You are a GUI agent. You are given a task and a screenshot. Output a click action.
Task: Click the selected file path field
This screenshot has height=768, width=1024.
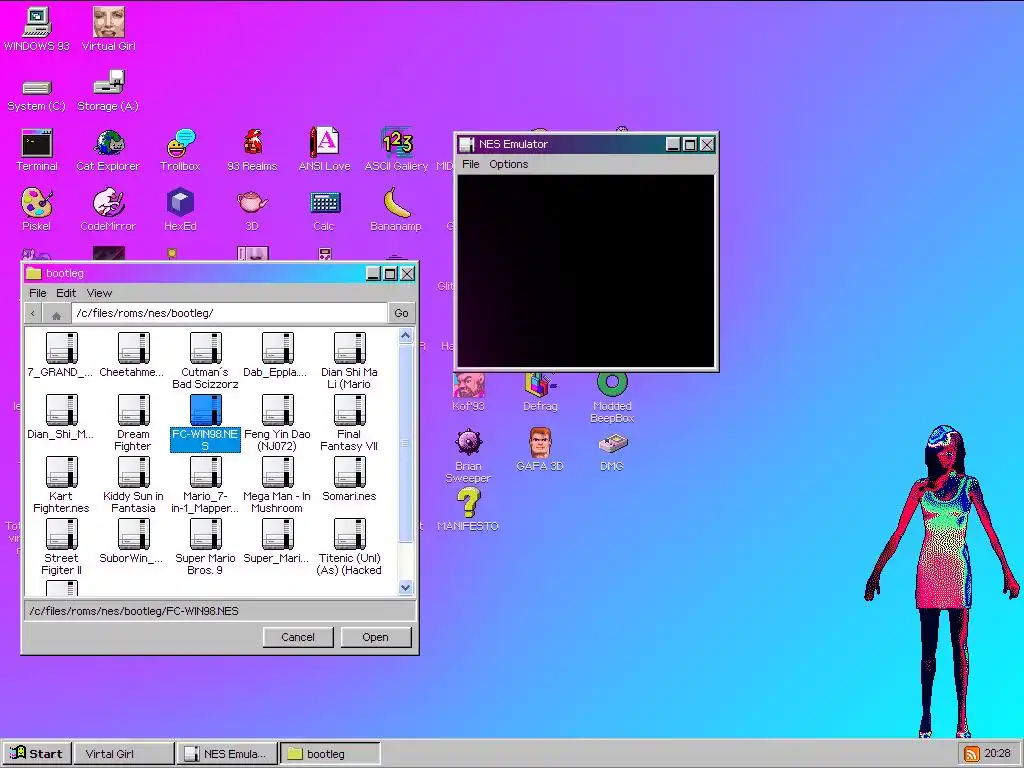point(220,611)
